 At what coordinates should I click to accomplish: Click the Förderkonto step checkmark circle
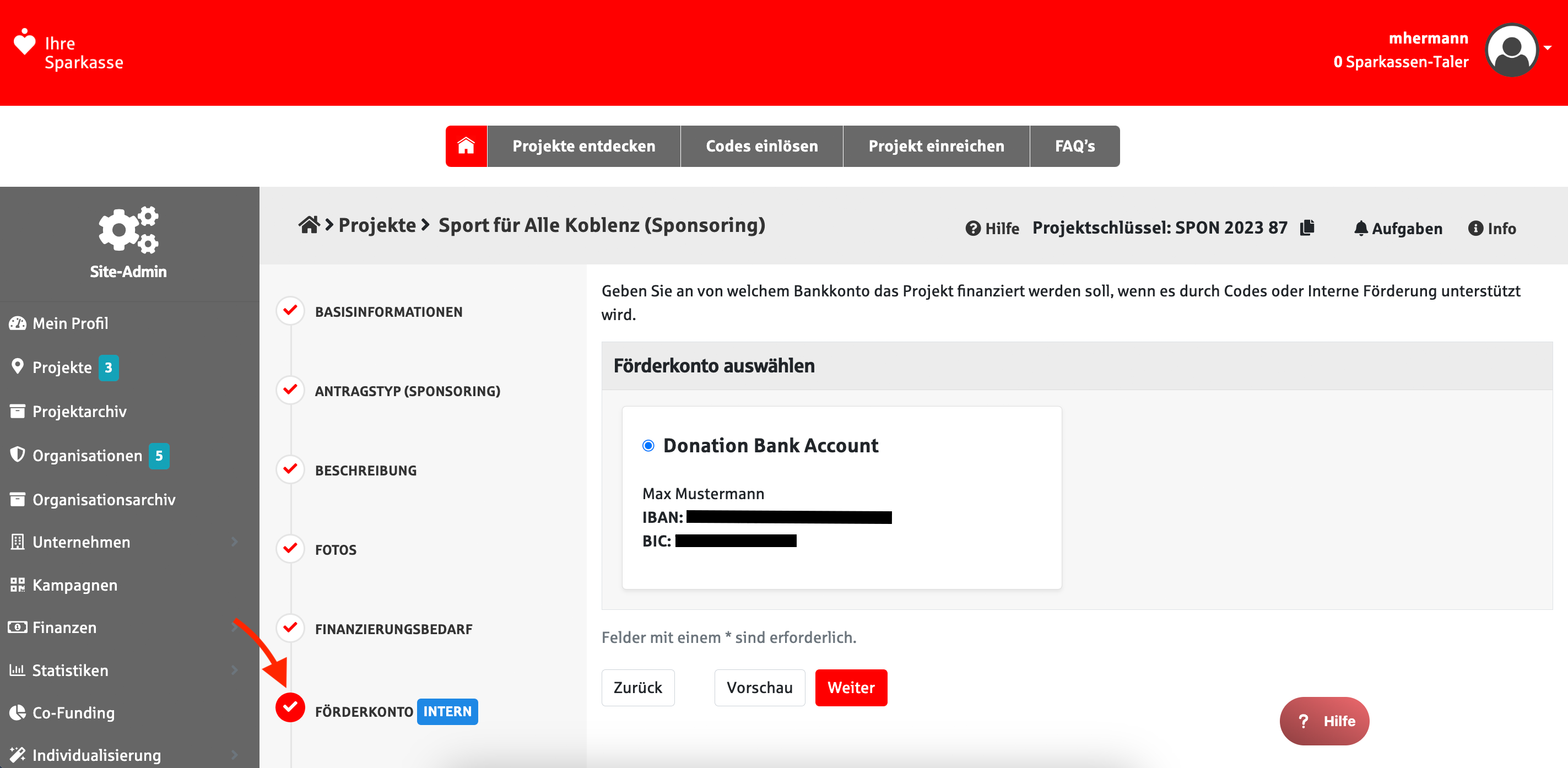290,707
